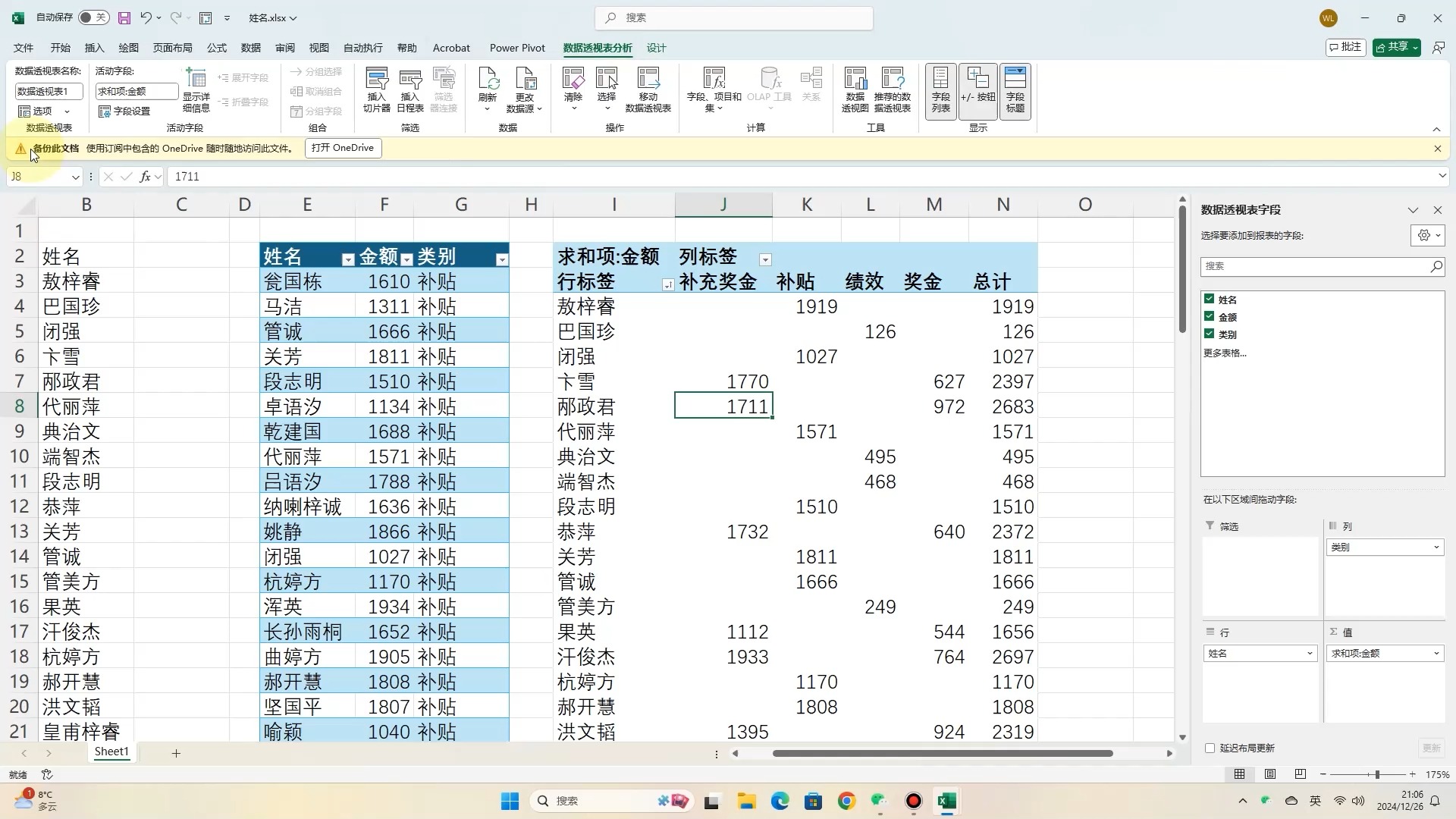Click the PivotTable fields search box
This screenshot has height=819, width=1456.
point(1316,266)
